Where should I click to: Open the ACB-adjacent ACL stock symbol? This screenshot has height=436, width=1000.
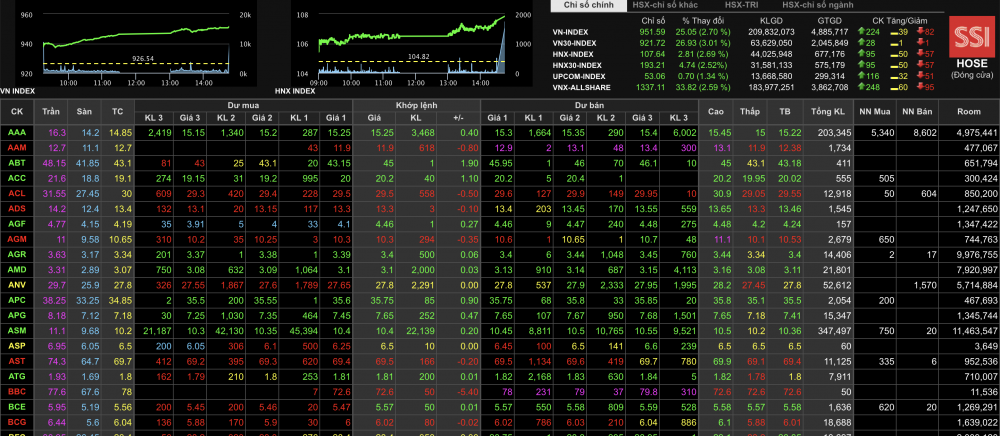(17, 193)
